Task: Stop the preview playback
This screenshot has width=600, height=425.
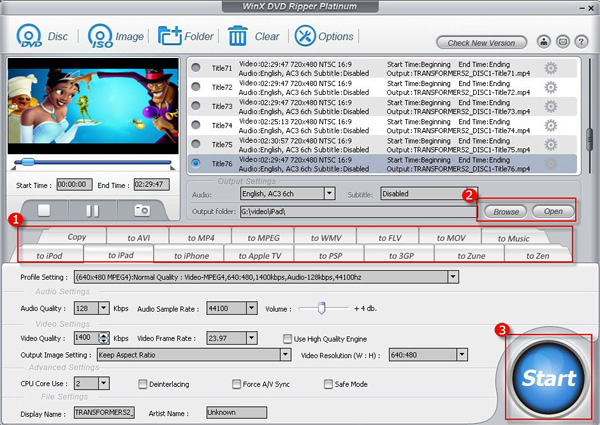Action: (x=44, y=210)
